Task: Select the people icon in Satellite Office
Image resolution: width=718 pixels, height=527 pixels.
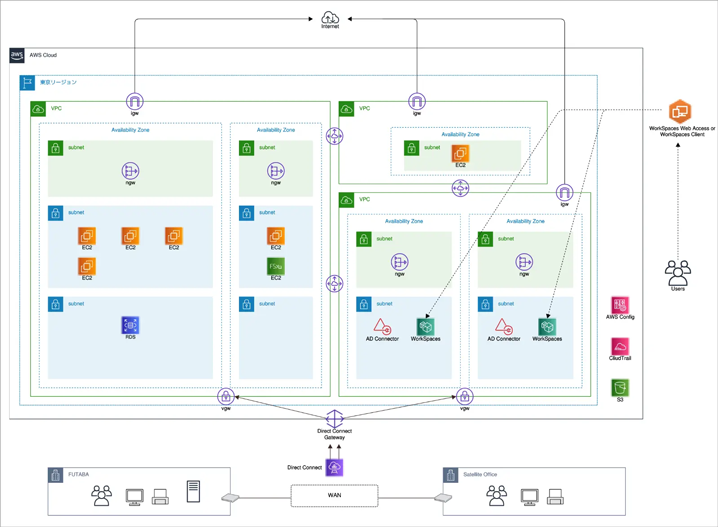Action: pyautogui.click(x=496, y=495)
